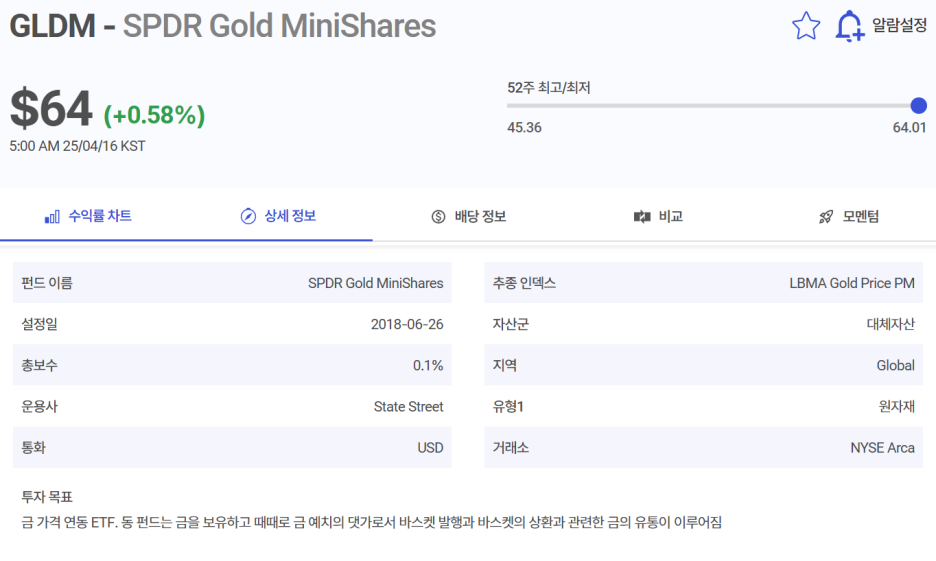Select the fund name value SPDR Gold MiniShares
The width and height of the screenshot is (936, 561).
[x=375, y=283]
